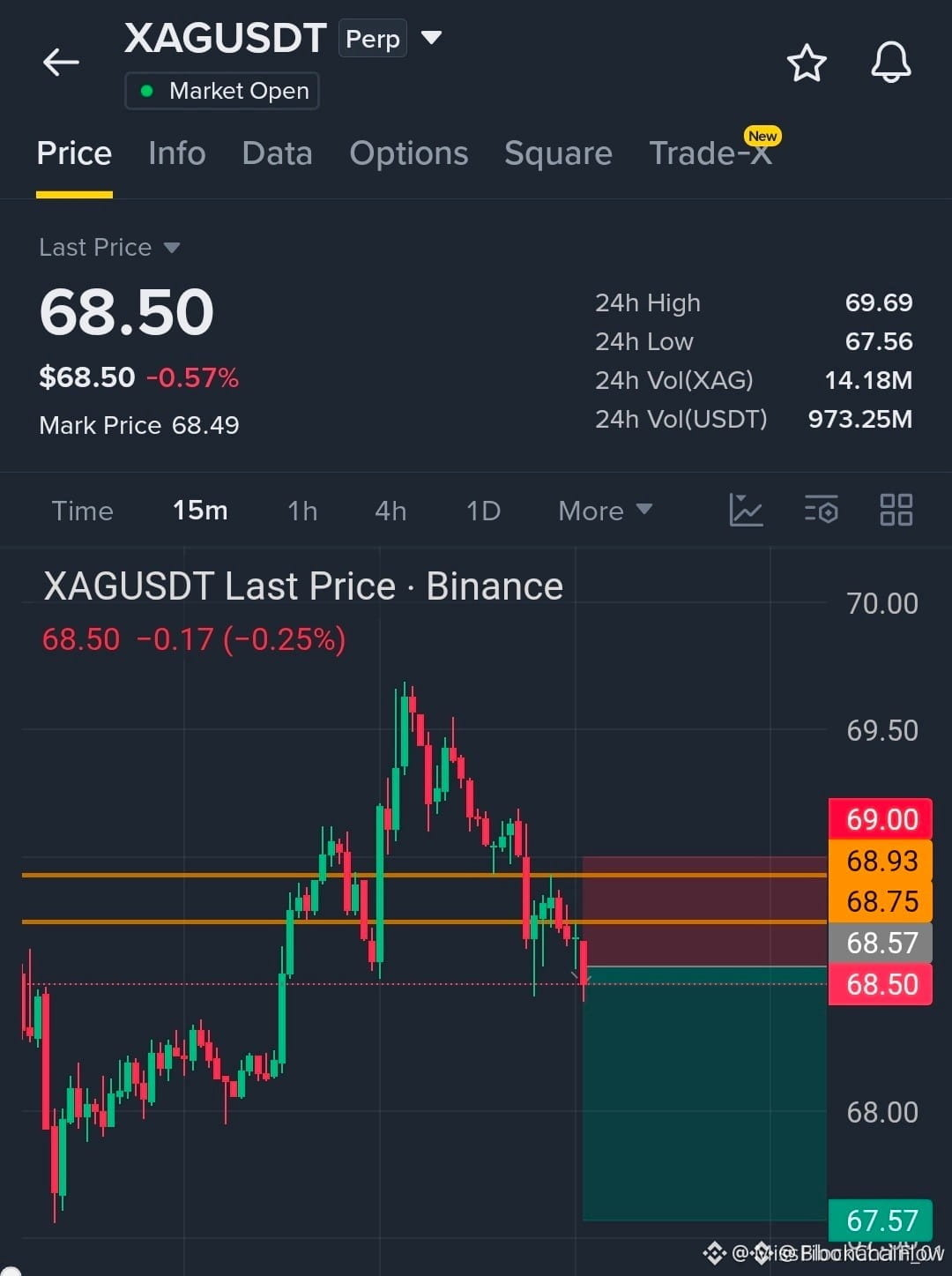Tap the 24h Low value 67.56
This screenshot has height=1276, width=952.
coord(879,341)
